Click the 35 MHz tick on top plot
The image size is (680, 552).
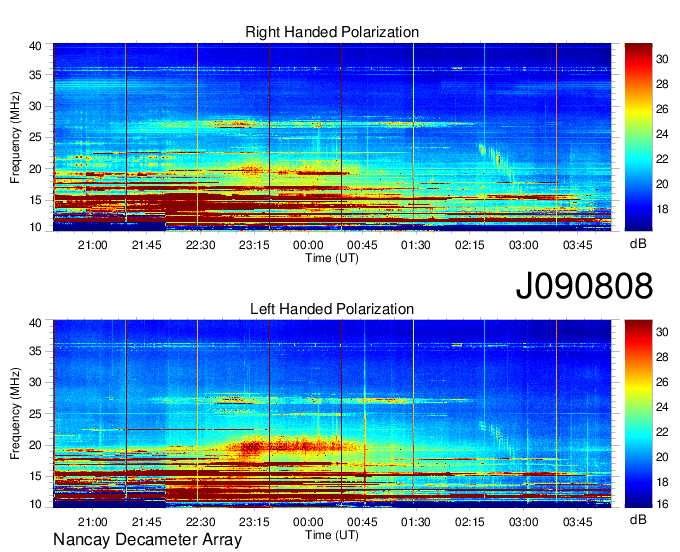coord(35,75)
